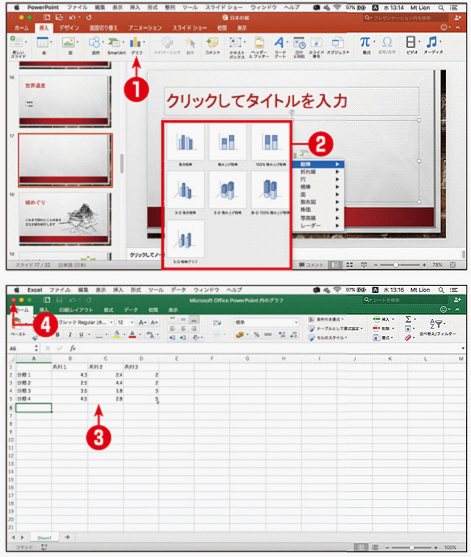Click the グラフ chart icon in PowerPoint ribbon
This screenshot has width=471, height=557.
pos(135,43)
